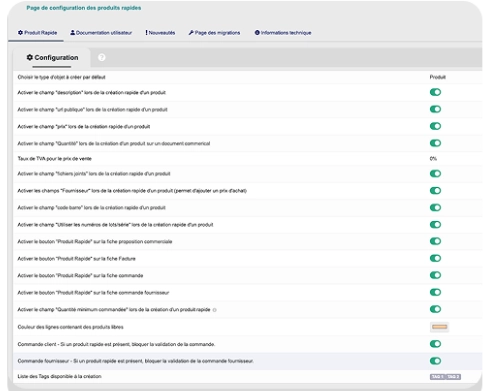Viewport: 490px width, 391px height.
Task: Click the Produit default object type value
Action: pos(438,77)
